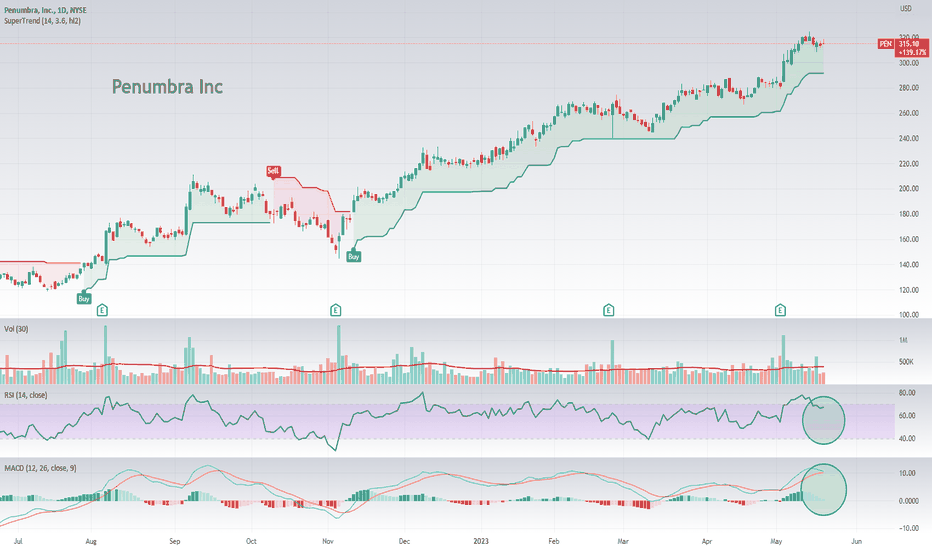Click the May label on the time axis

tap(776, 541)
